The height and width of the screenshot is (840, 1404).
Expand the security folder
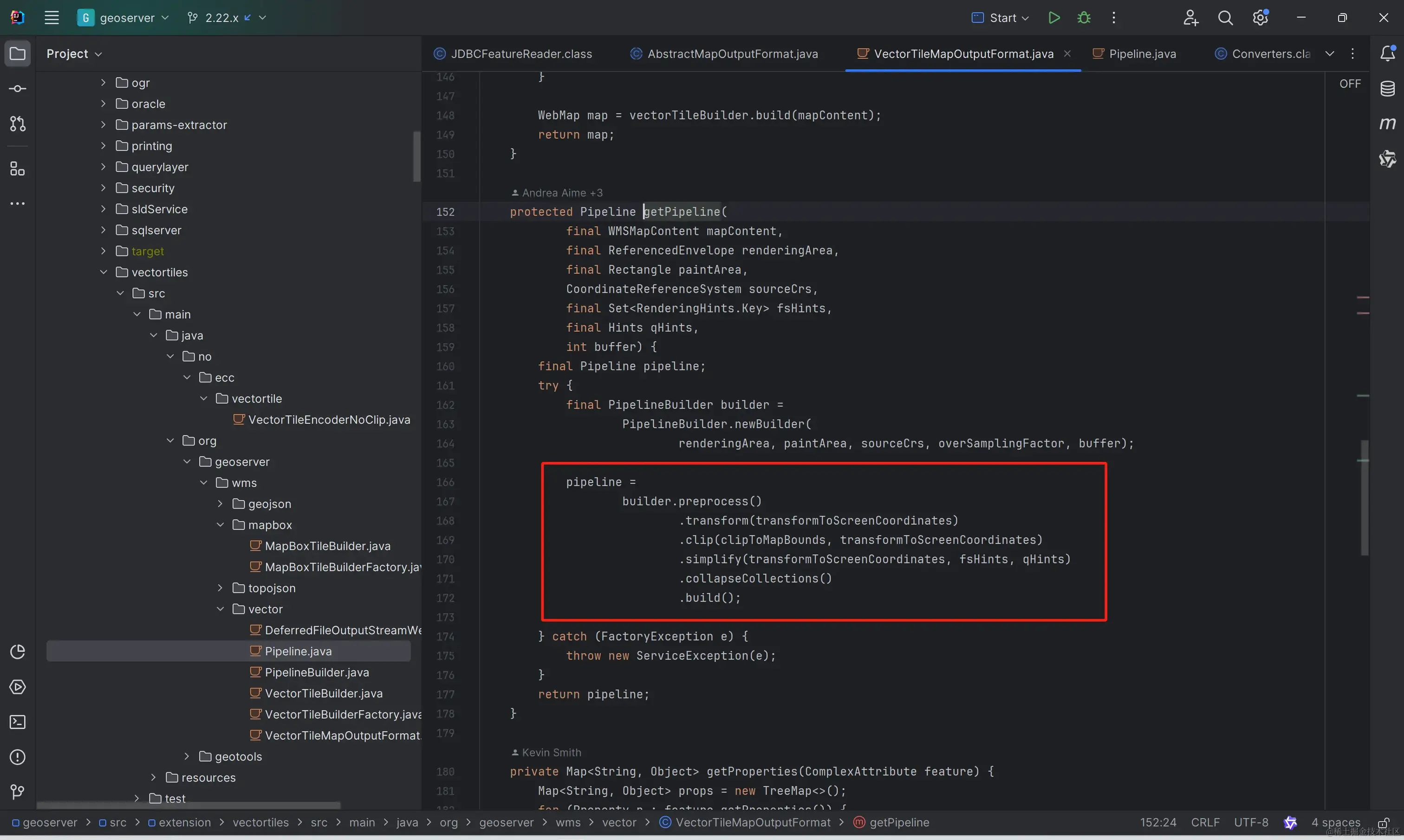pos(104,188)
